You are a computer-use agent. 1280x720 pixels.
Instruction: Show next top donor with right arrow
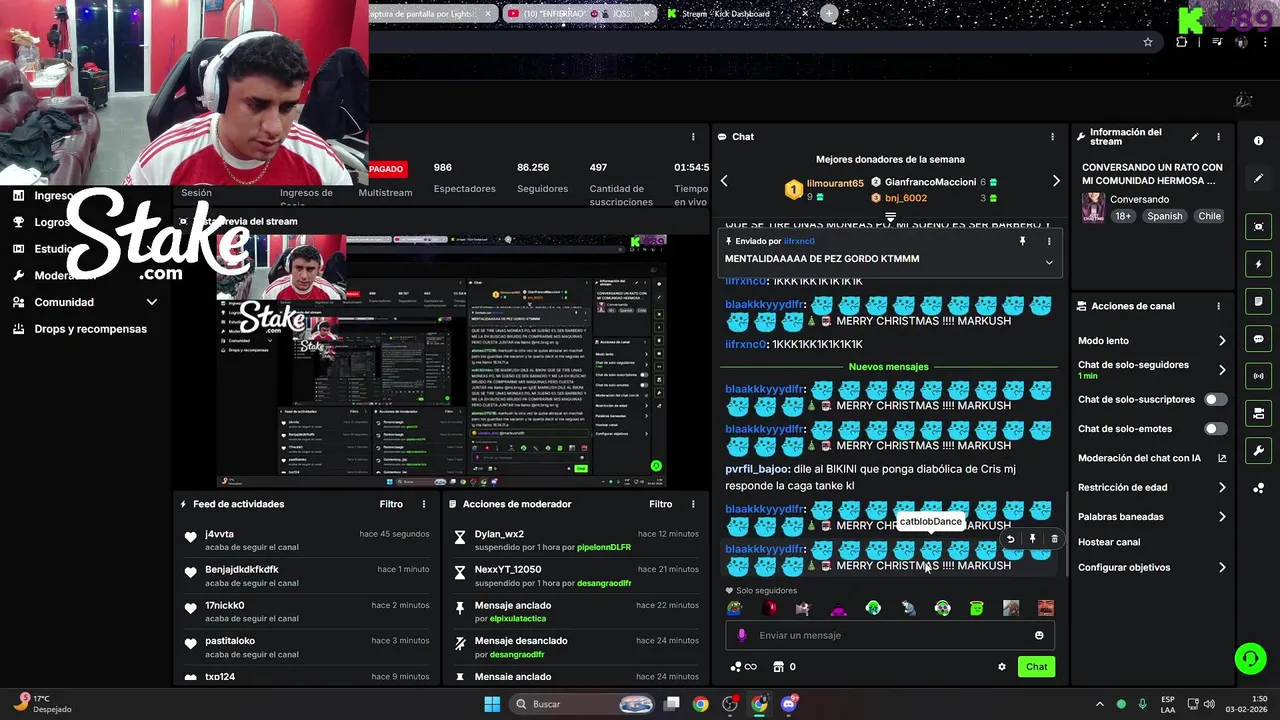pyautogui.click(x=1056, y=181)
